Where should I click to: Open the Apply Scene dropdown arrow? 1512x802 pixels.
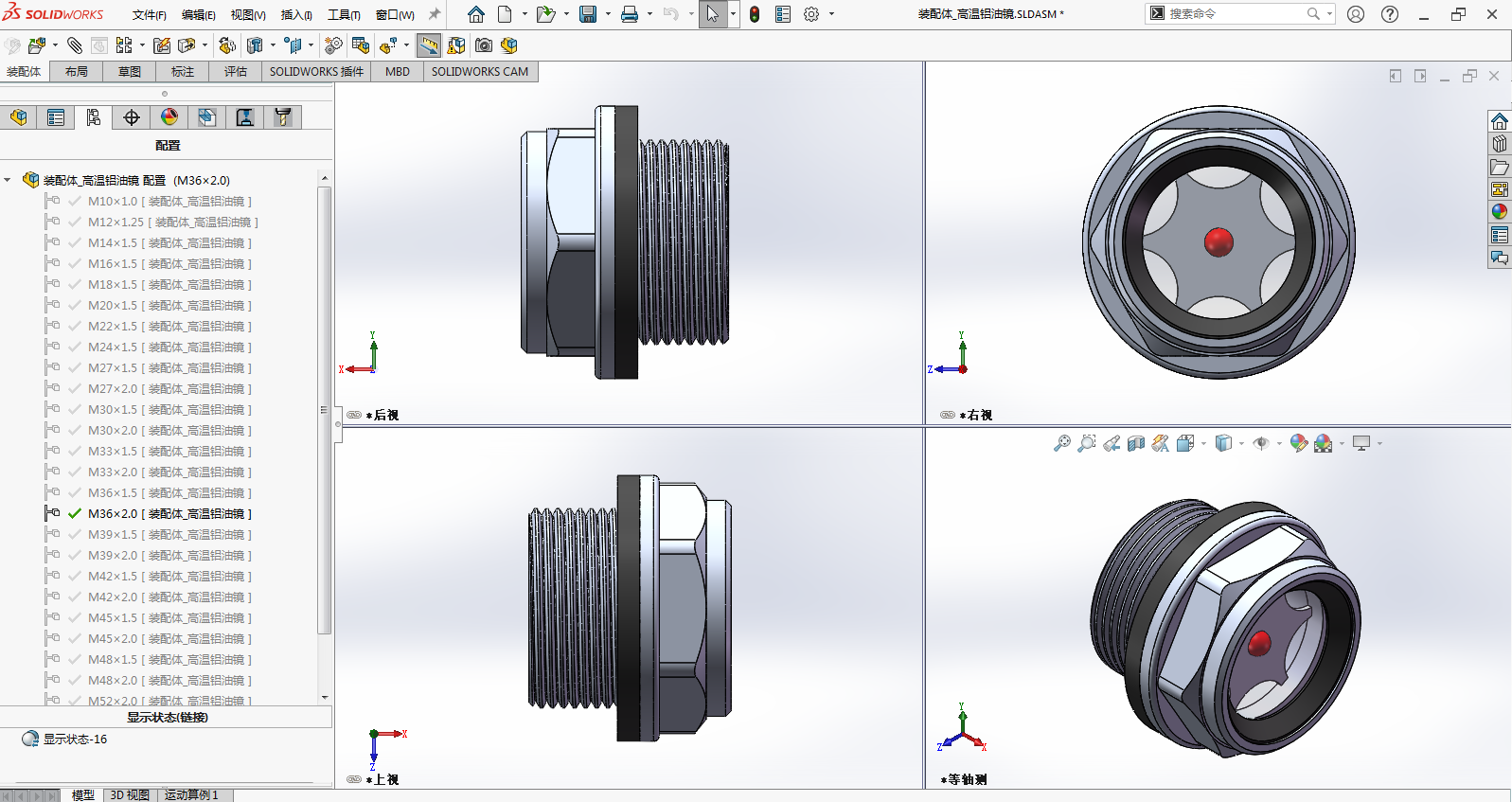point(1342,443)
